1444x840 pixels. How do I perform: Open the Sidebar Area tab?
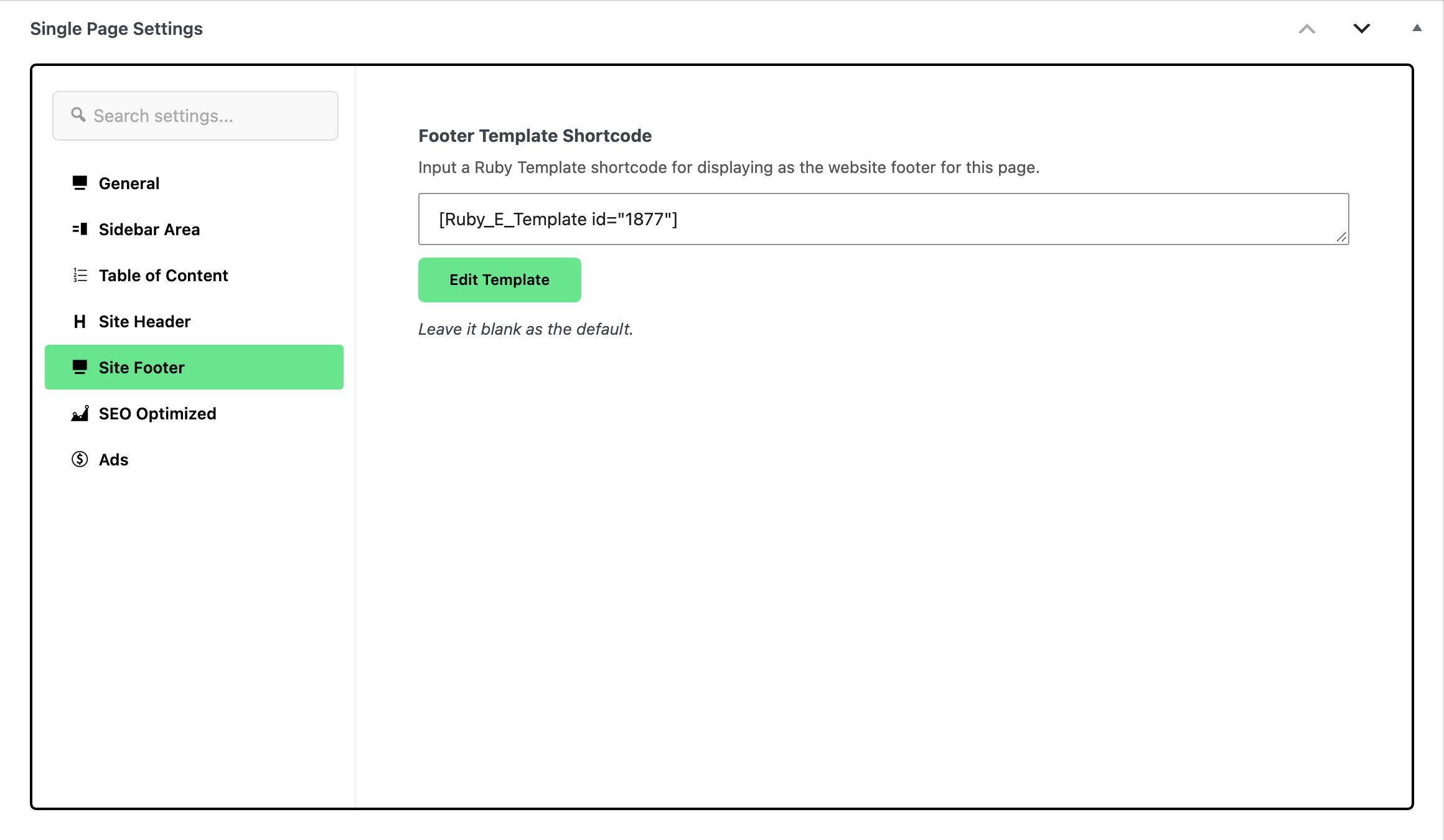click(194, 229)
